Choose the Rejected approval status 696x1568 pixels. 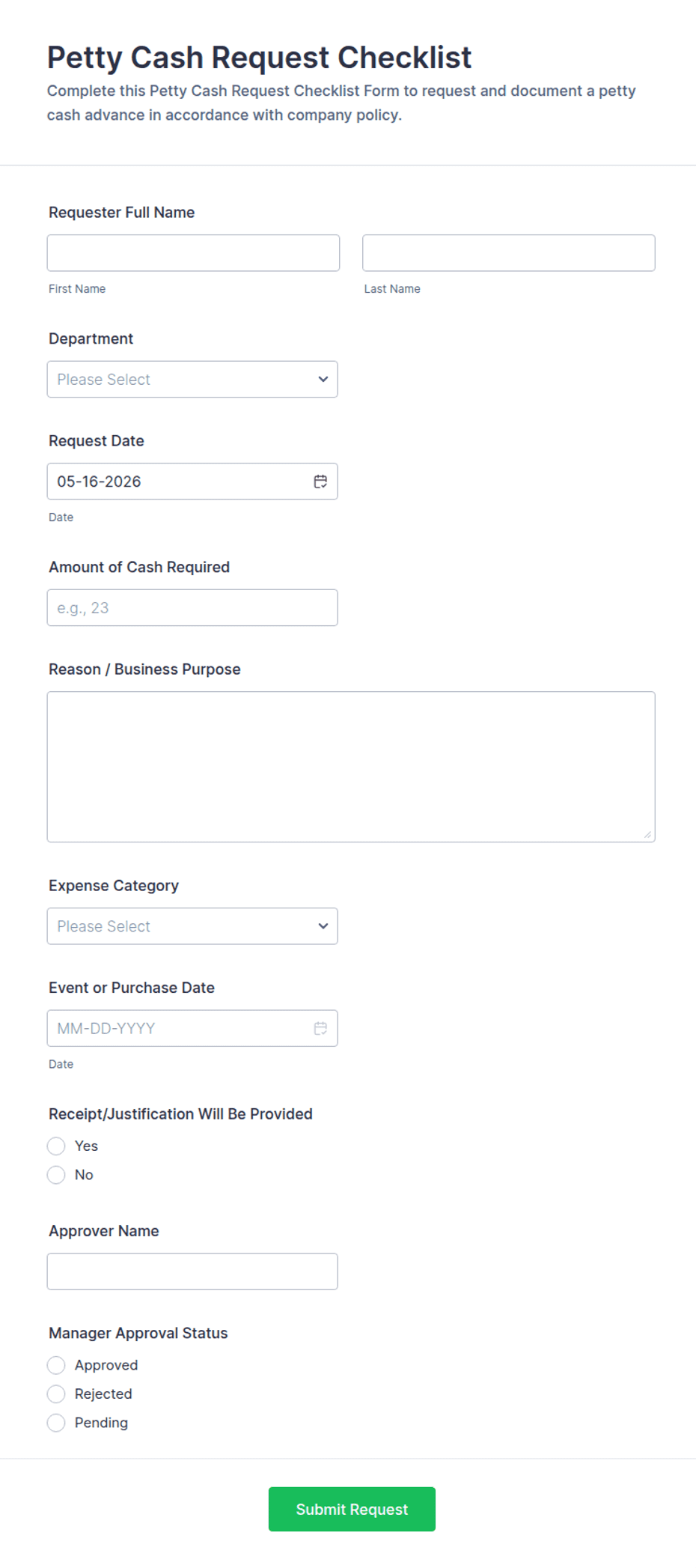(x=56, y=1394)
